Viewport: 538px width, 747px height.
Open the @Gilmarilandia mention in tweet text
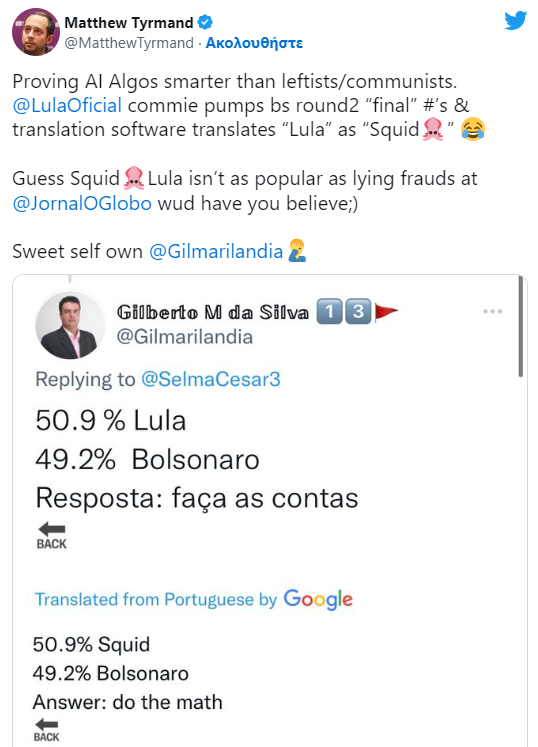pyautogui.click(x=216, y=252)
